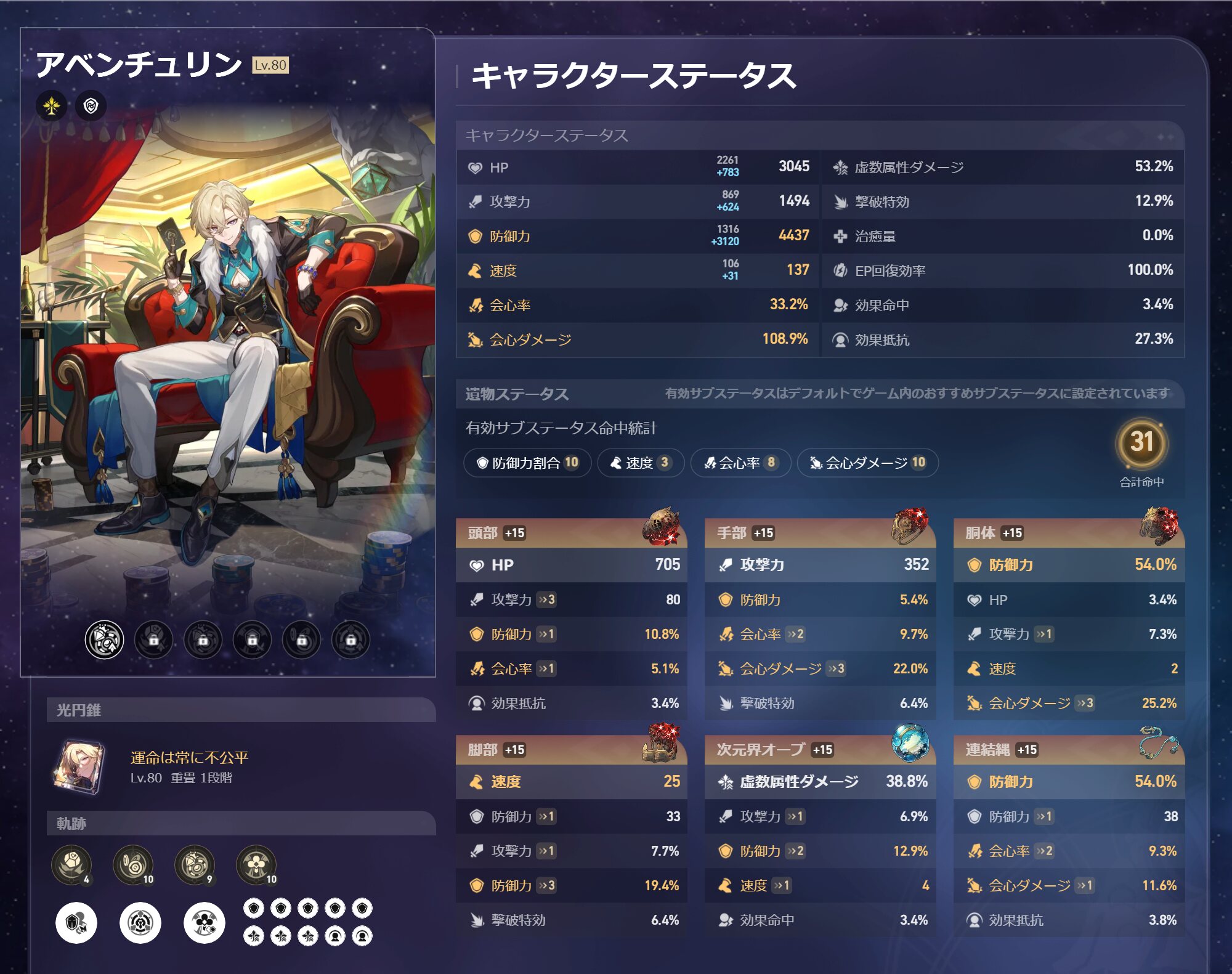Click the head relic HP 705 main stat
Image resolution: width=1232 pixels, height=974 pixels.
click(572, 565)
